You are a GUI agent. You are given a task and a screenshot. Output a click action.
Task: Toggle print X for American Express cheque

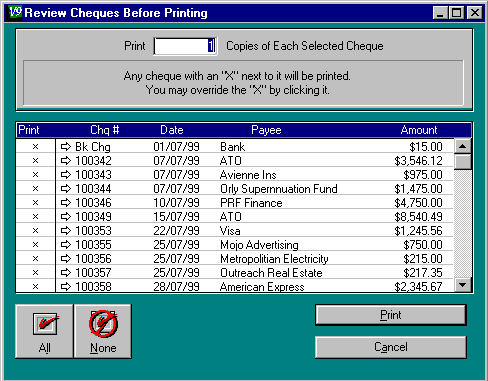click(35, 286)
